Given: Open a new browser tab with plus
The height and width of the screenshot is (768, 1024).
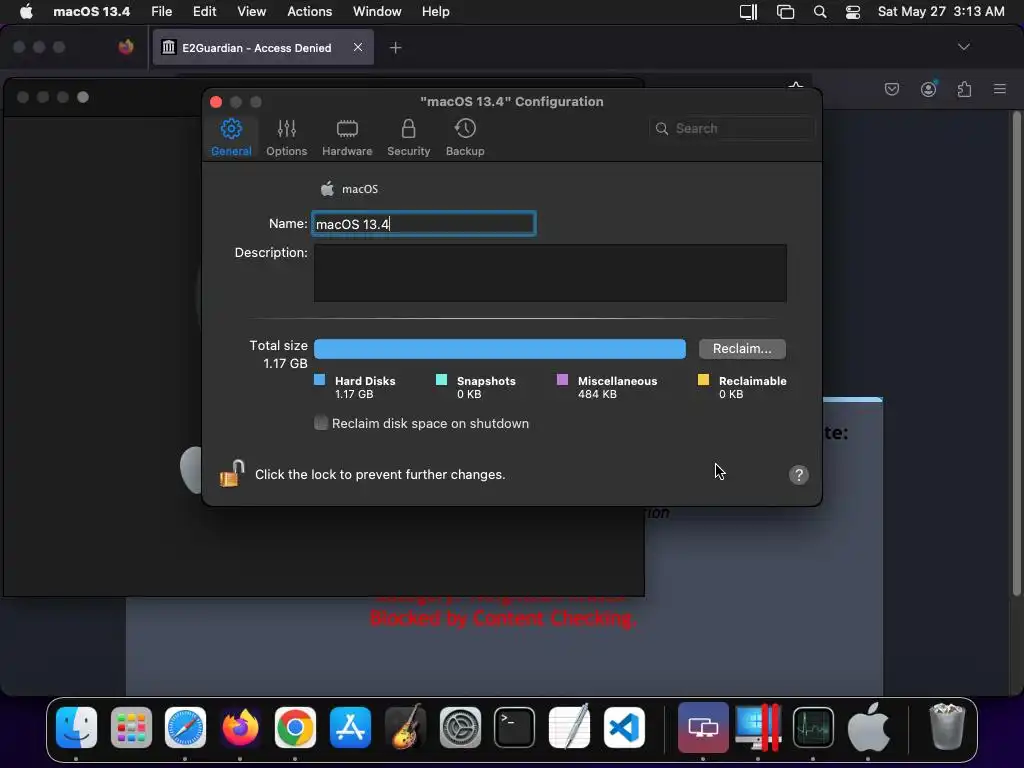Looking at the screenshot, I should pos(395,48).
